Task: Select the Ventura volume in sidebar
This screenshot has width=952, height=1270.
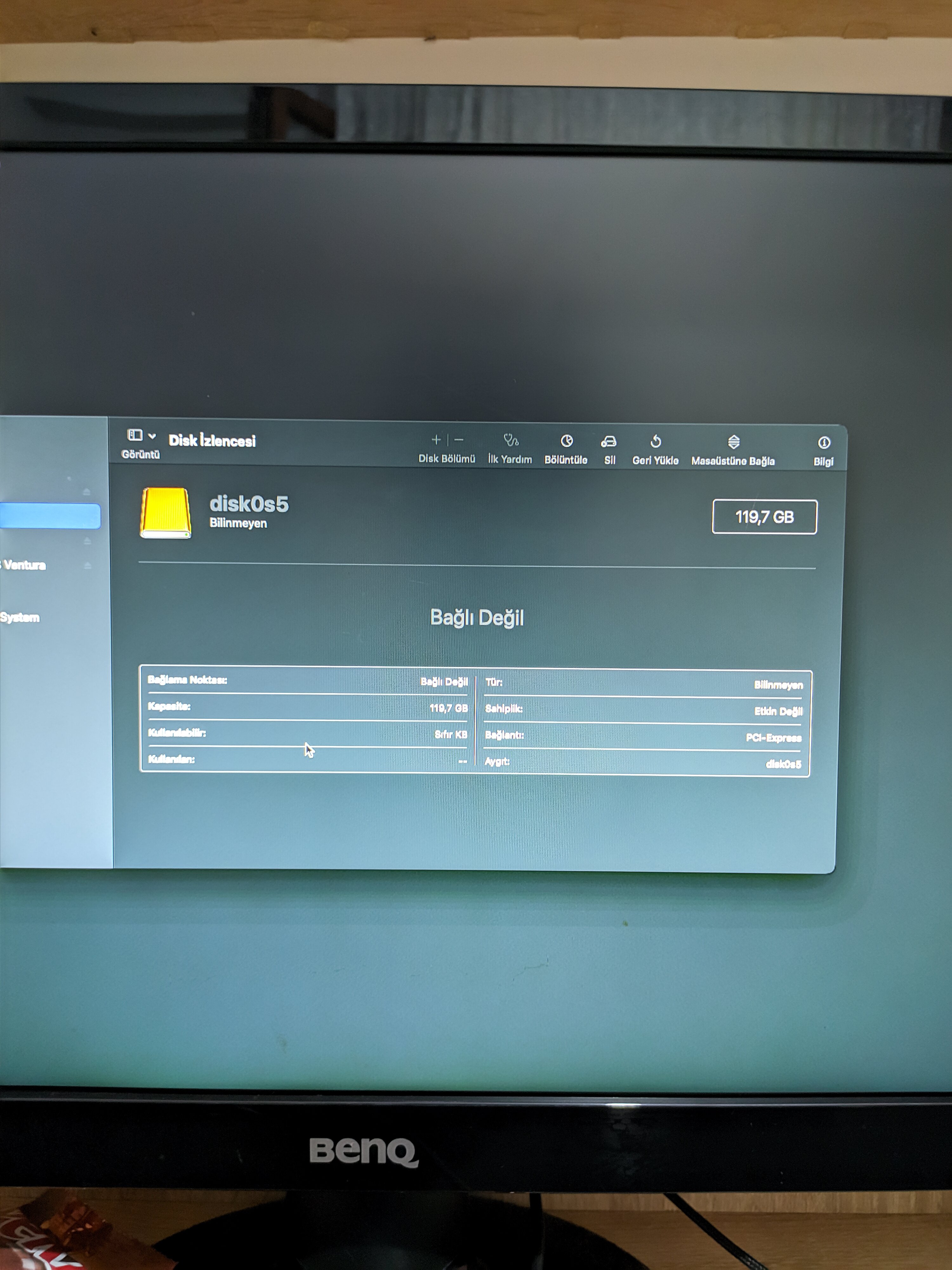Action: pos(25,565)
